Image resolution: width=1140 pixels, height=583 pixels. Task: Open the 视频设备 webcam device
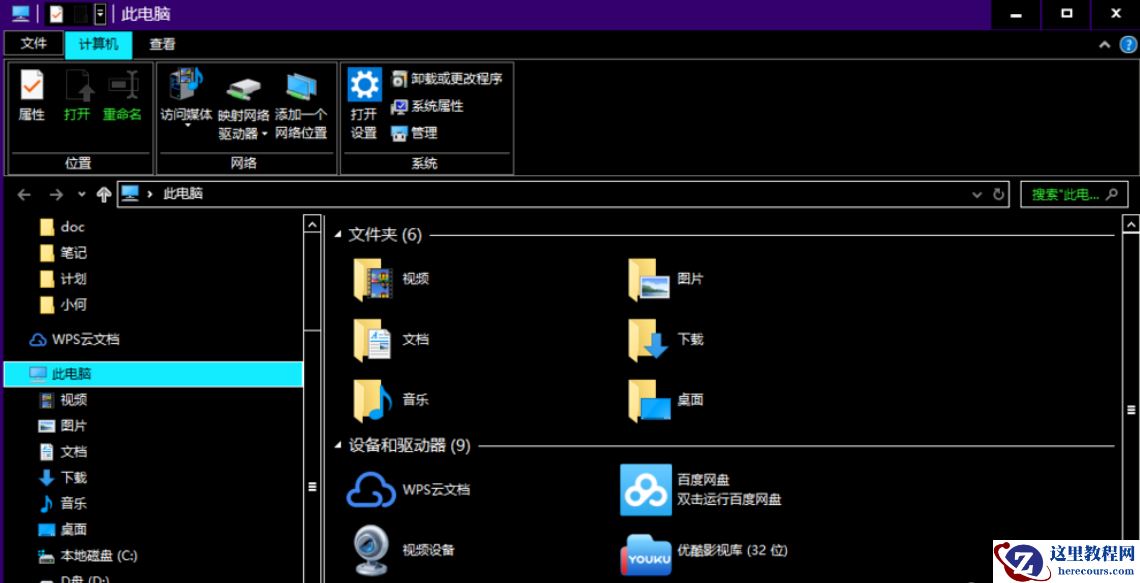(x=373, y=551)
